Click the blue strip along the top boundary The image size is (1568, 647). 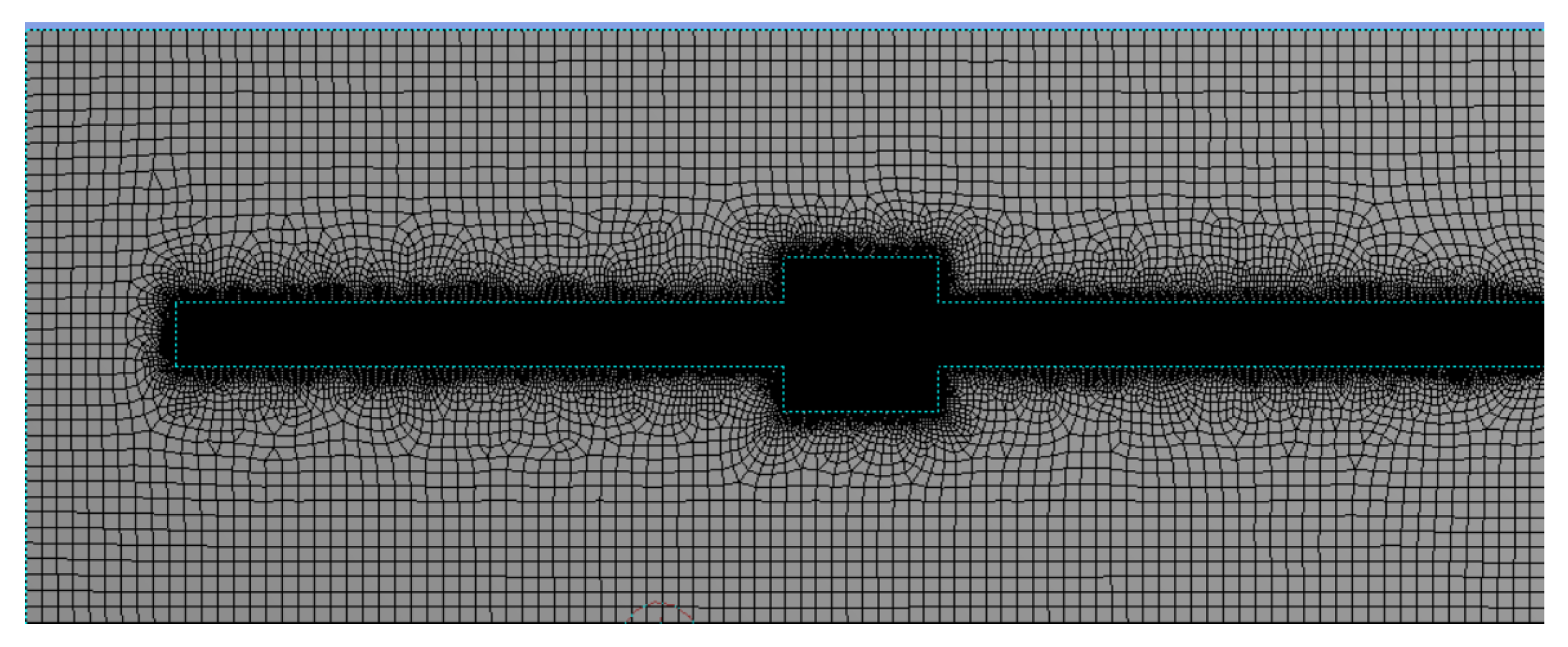tap(784, 27)
